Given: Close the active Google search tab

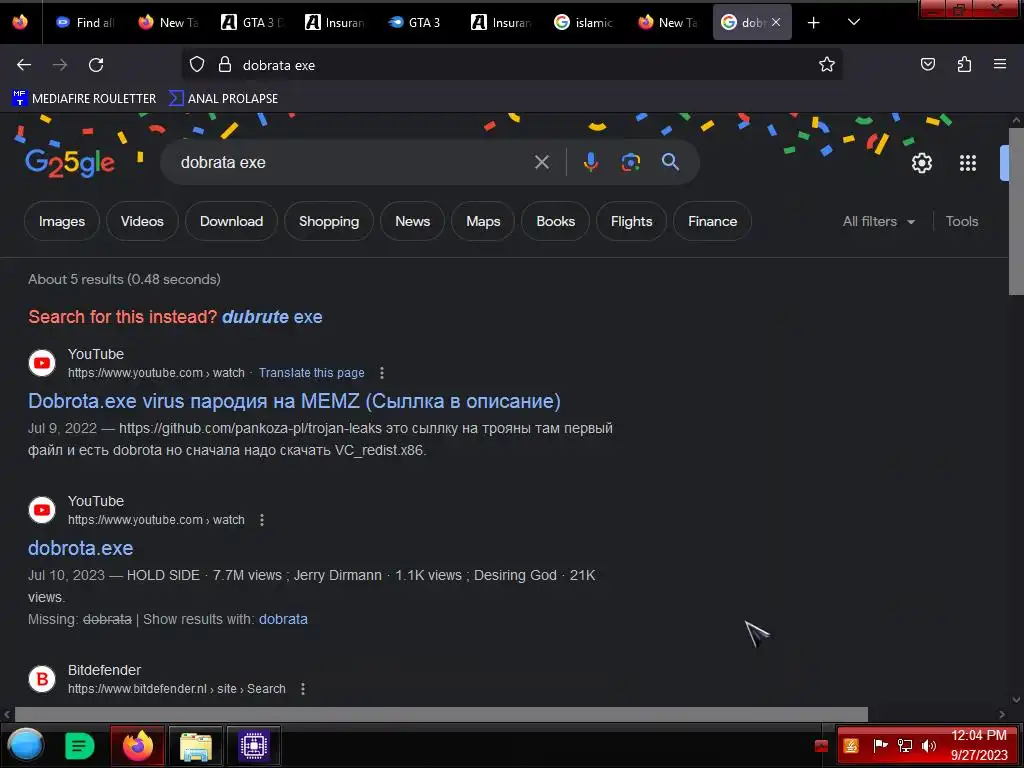Looking at the screenshot, I should (x=776, y=22).
